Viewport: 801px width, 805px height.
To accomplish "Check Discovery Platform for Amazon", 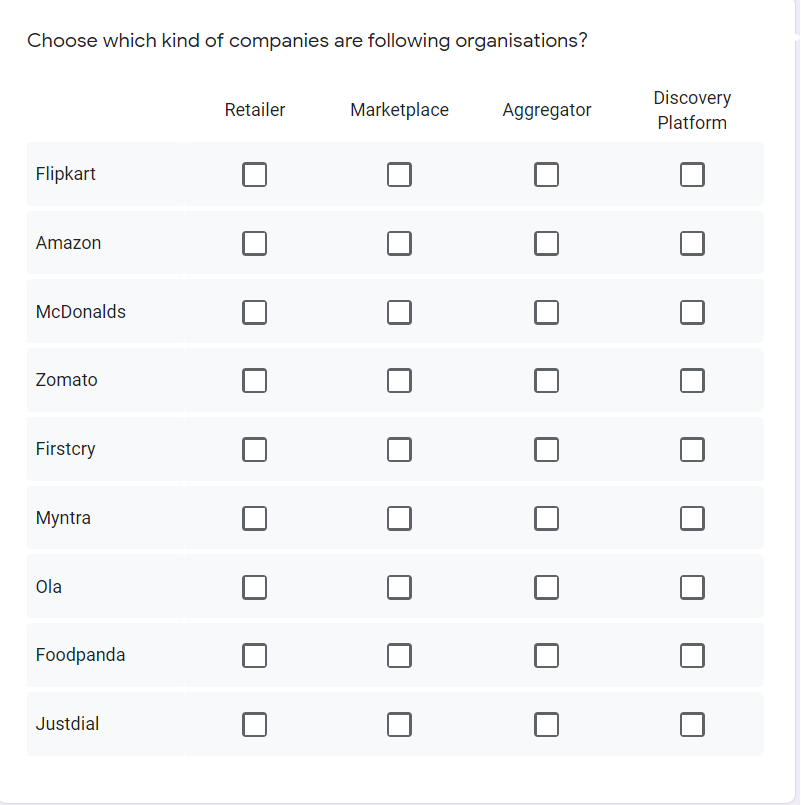I will tap(692, 242).
